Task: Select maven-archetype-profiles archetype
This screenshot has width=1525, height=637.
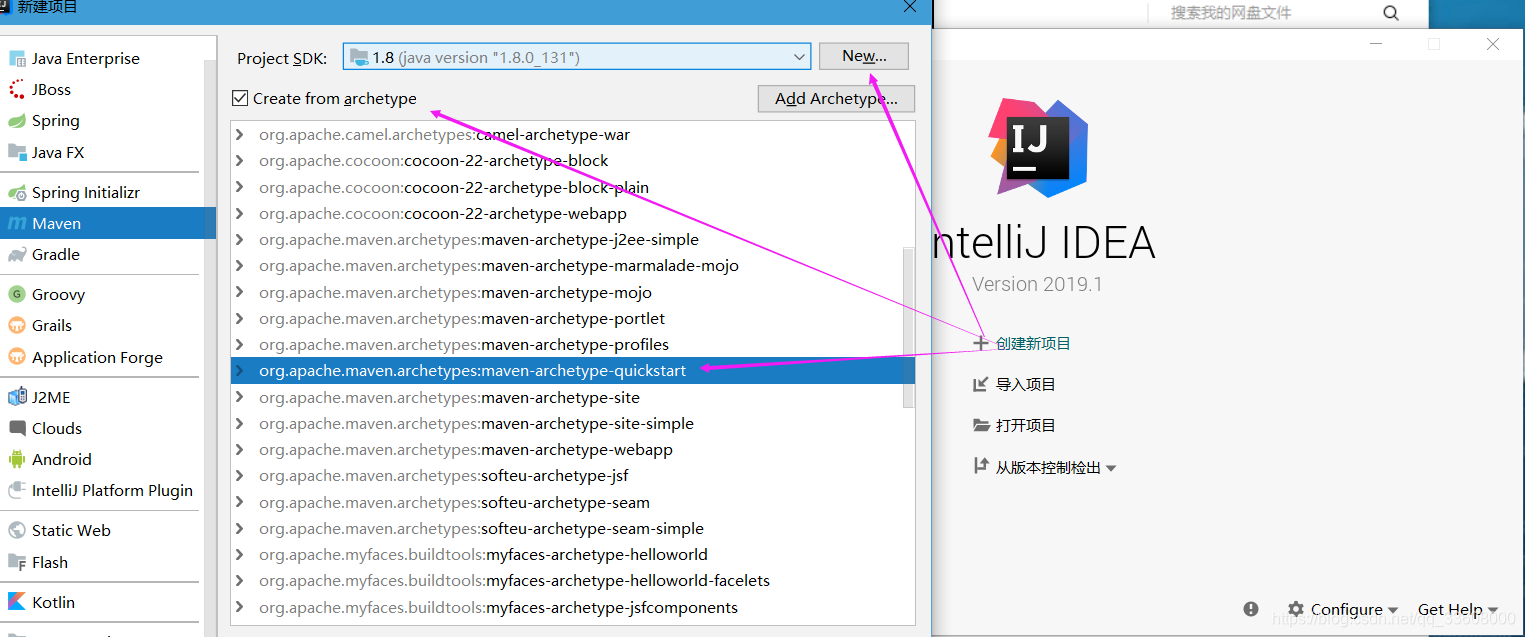Action: pos(567,344)
